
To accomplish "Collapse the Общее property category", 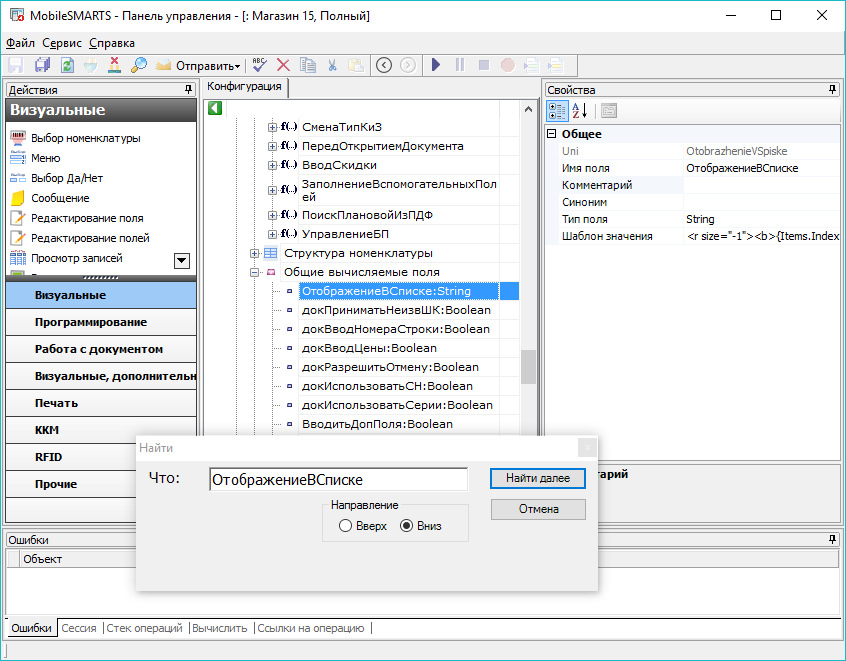I will point(551,133).
